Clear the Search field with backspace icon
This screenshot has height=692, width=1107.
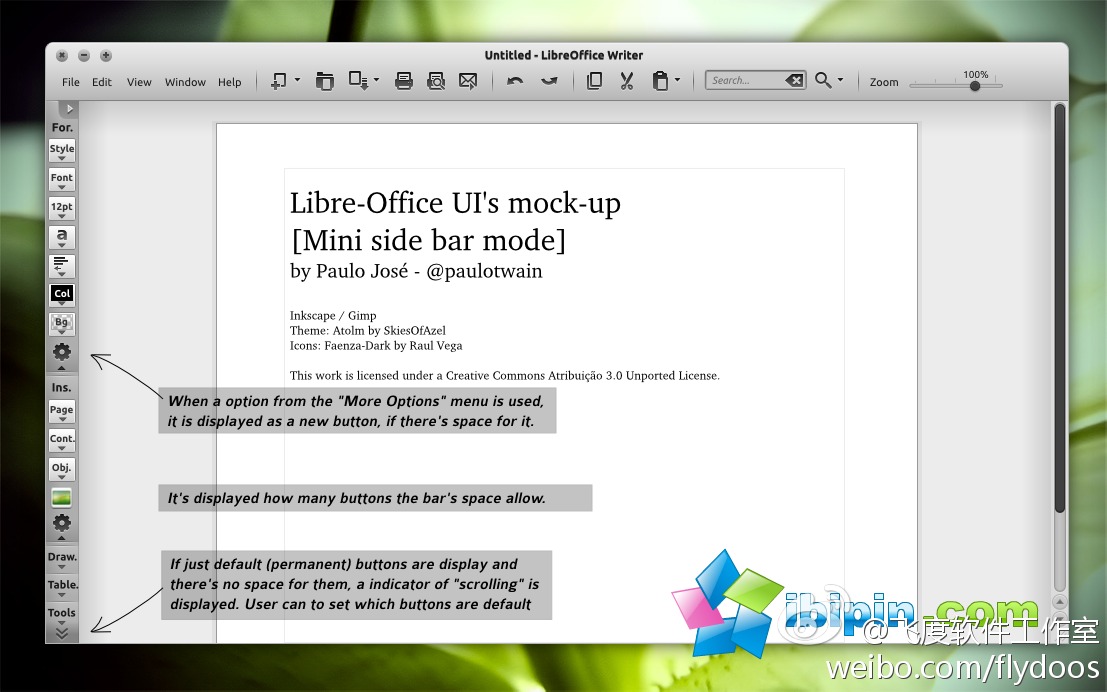click(x=794, y=80)
